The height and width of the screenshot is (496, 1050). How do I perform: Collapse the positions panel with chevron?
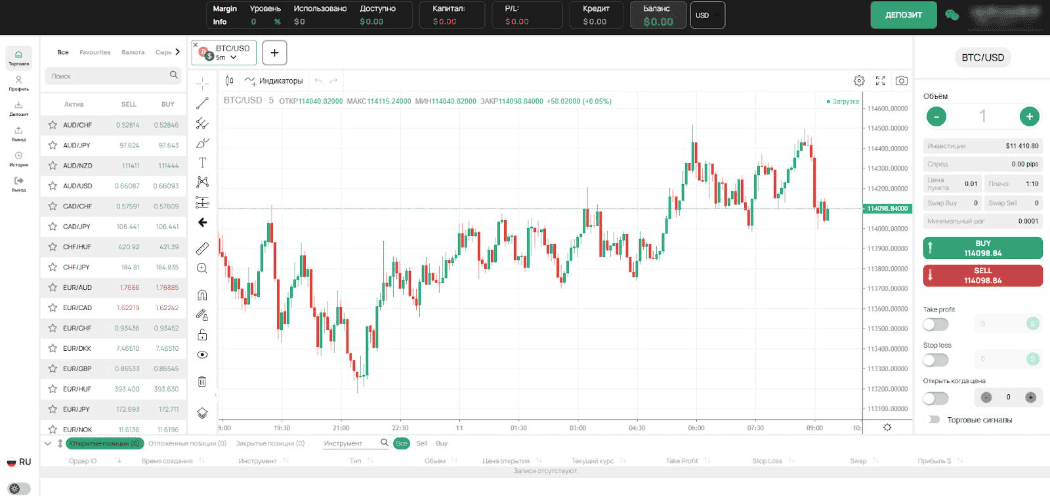tap(48, 443)
